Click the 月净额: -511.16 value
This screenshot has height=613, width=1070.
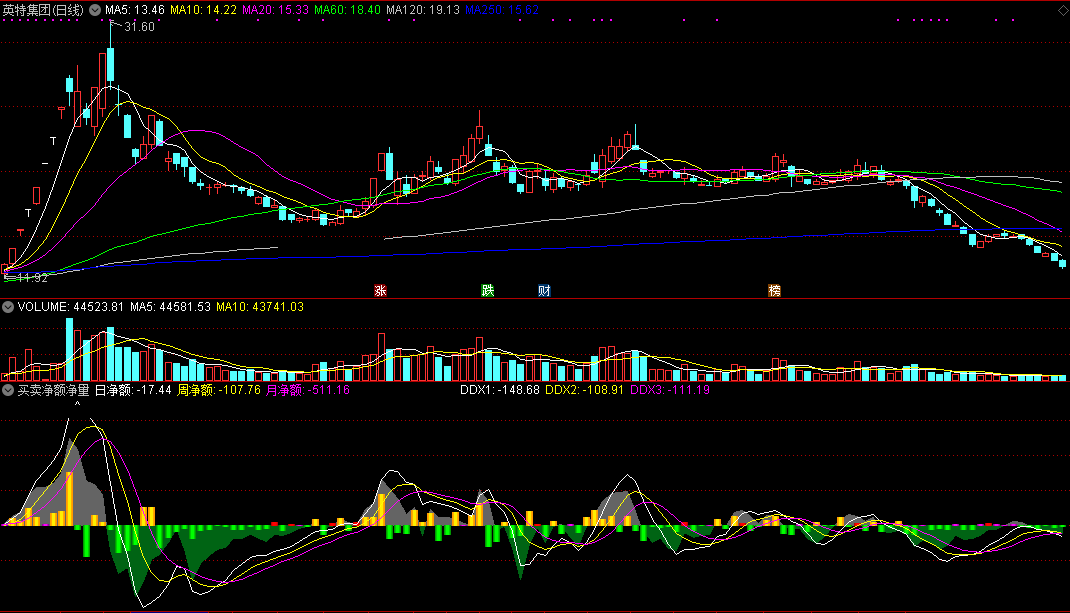coord(308,390)
